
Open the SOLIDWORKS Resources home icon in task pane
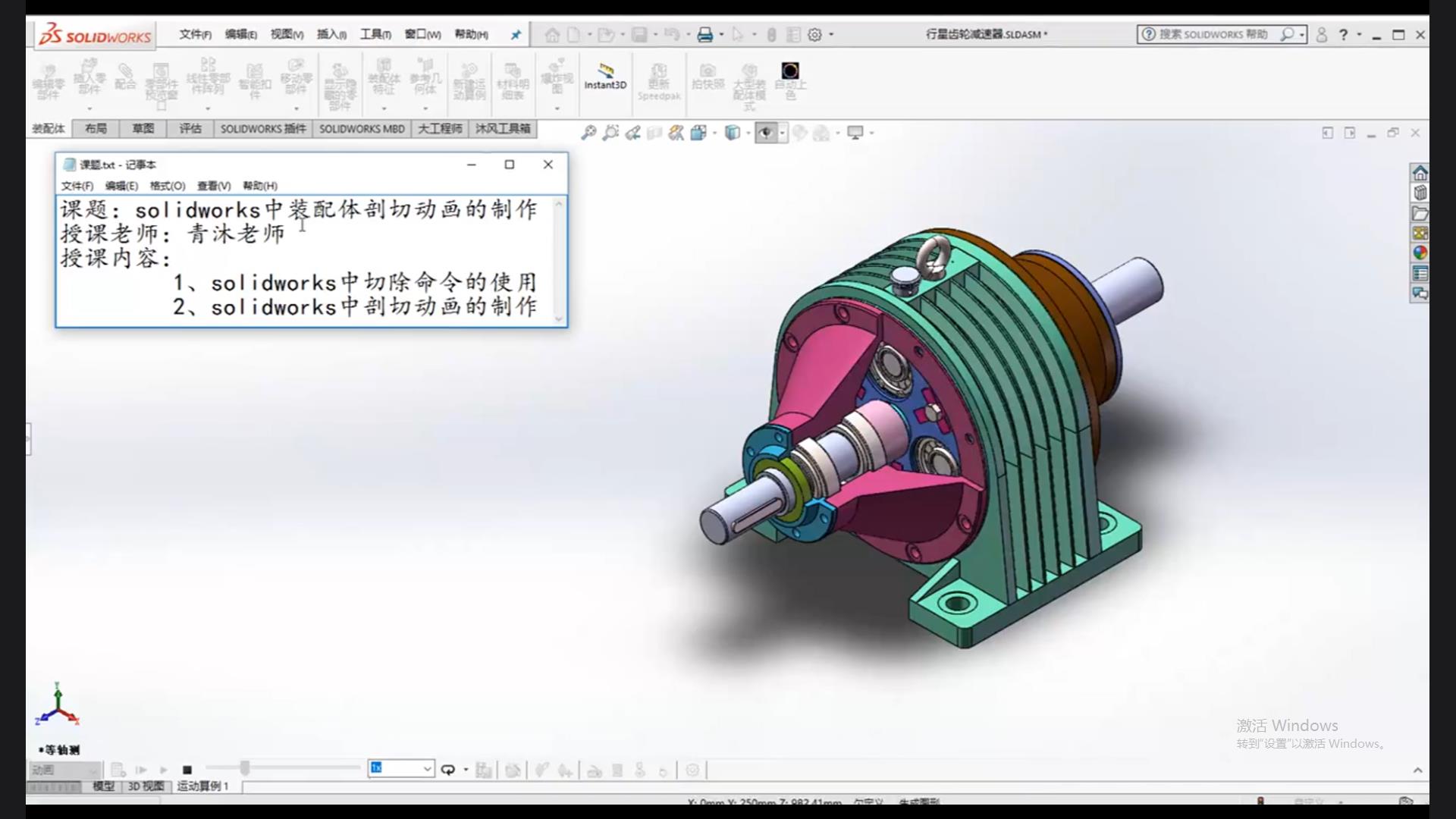click(1420, 173)
